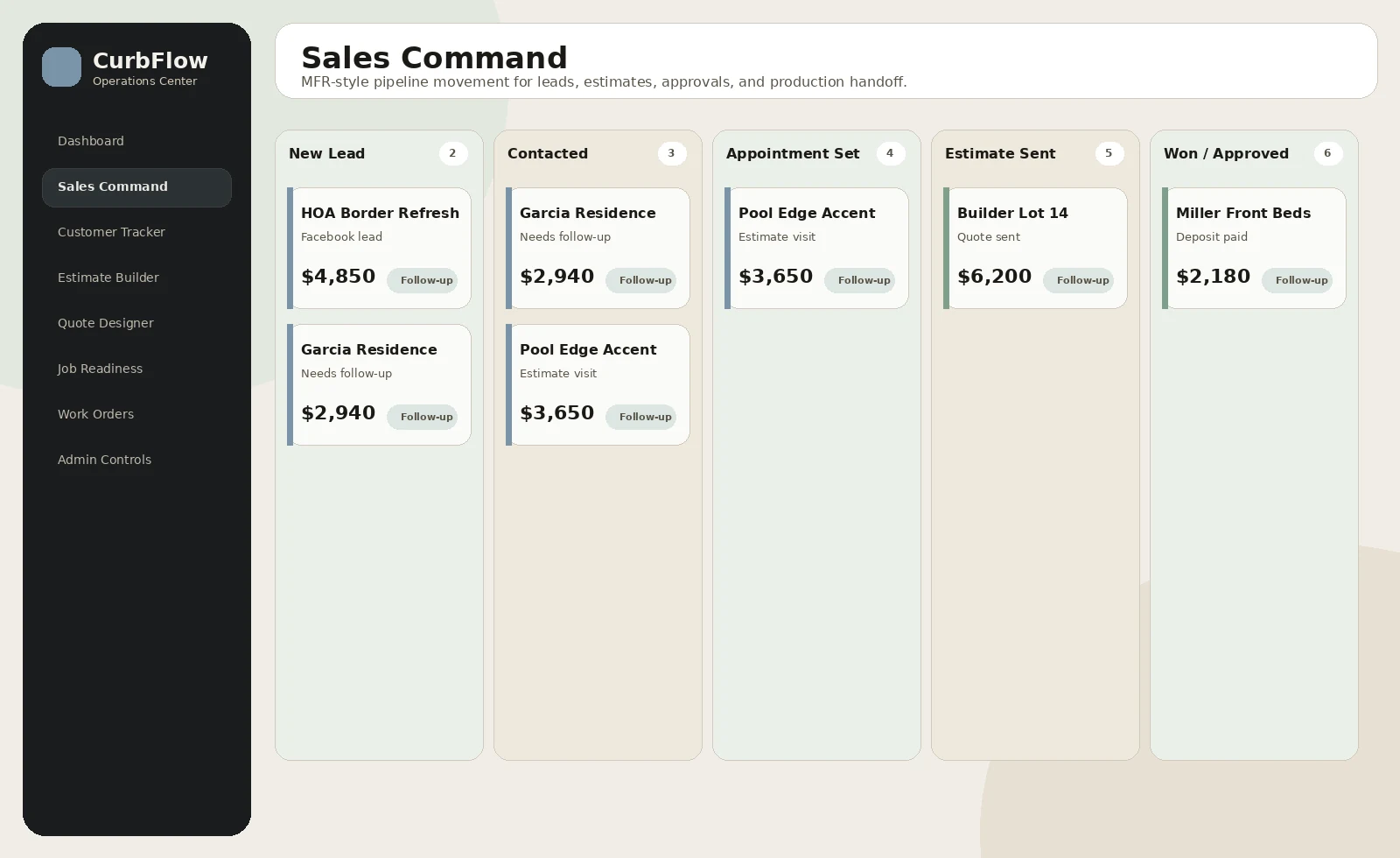Open Pool Edge Accent title in Appointment Set column

[807, 213]
